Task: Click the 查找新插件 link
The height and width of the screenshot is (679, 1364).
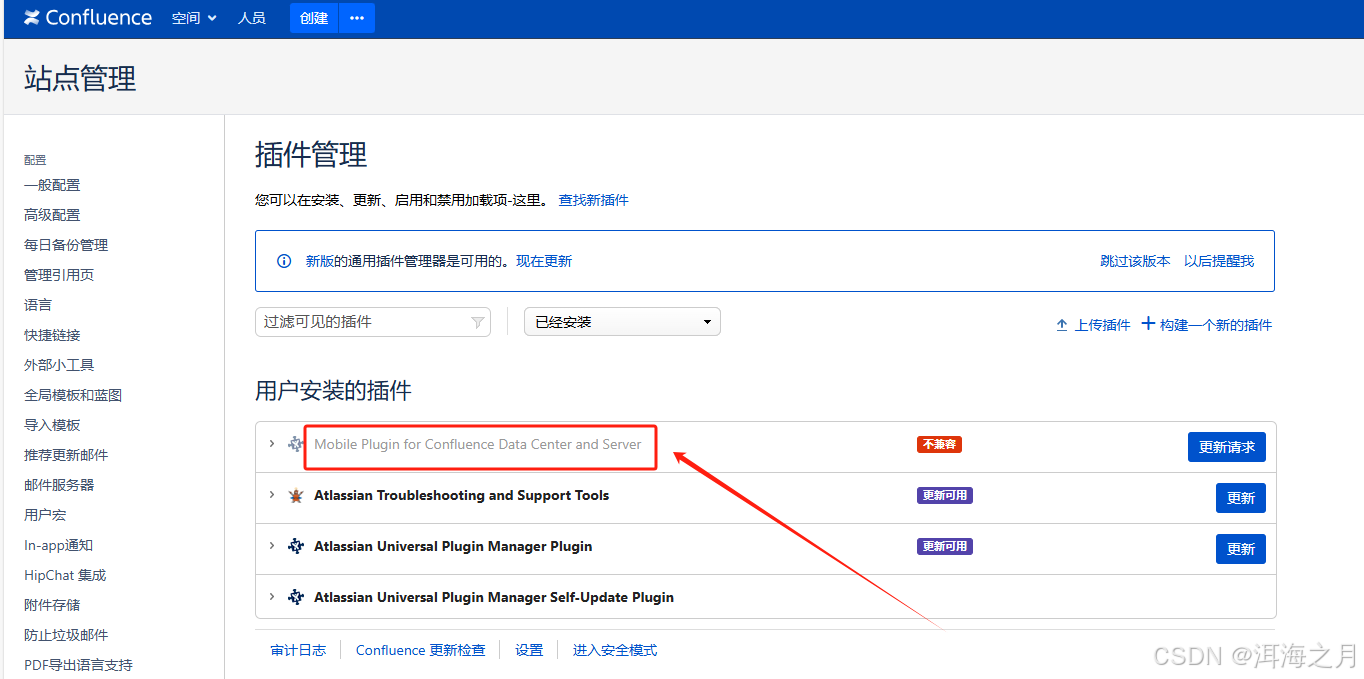Action: point(593,200)
